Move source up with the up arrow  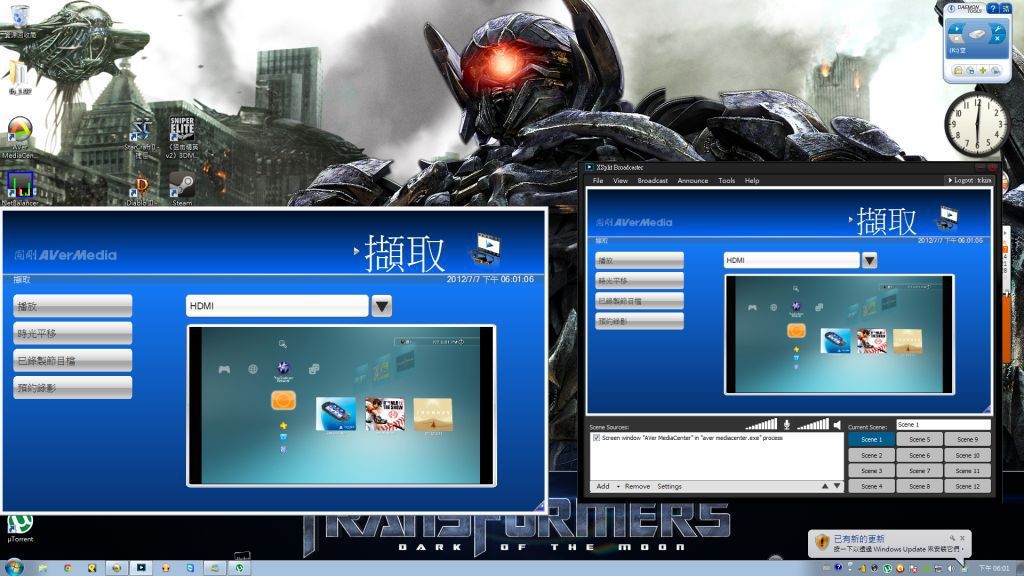[825, 486]
